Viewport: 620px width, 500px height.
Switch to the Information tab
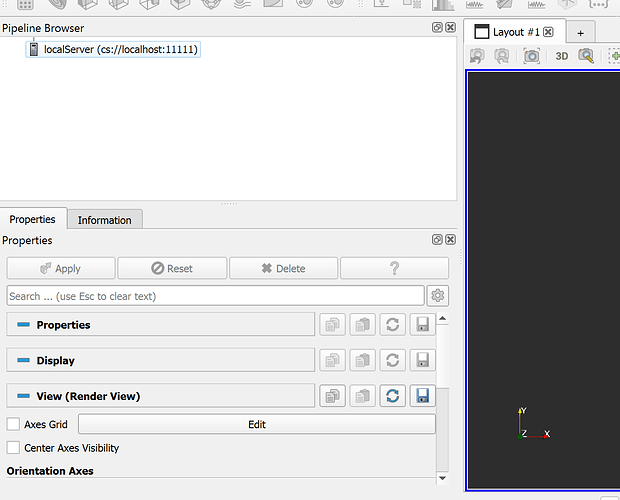(x=104, y=220)
